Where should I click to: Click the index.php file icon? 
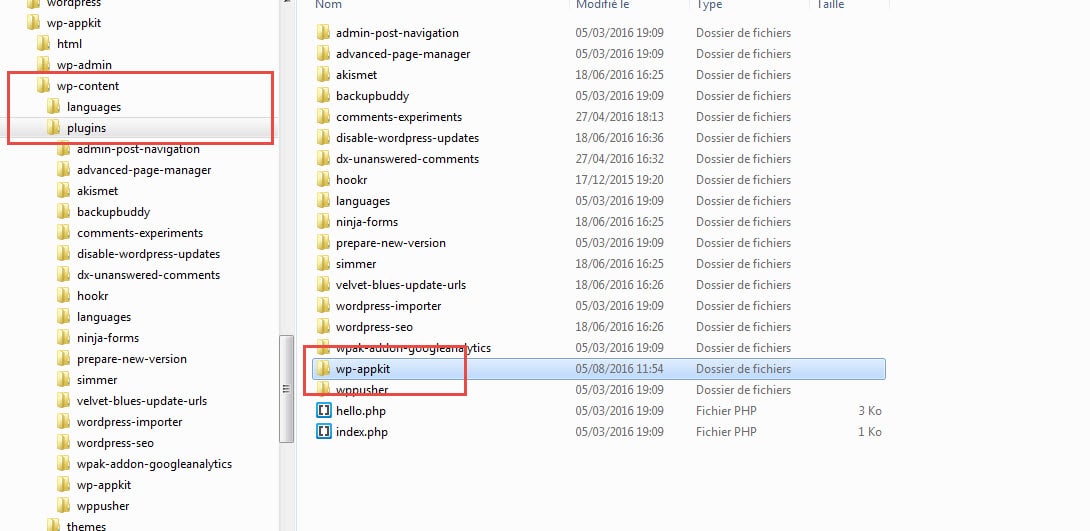(x=323, y=432)
